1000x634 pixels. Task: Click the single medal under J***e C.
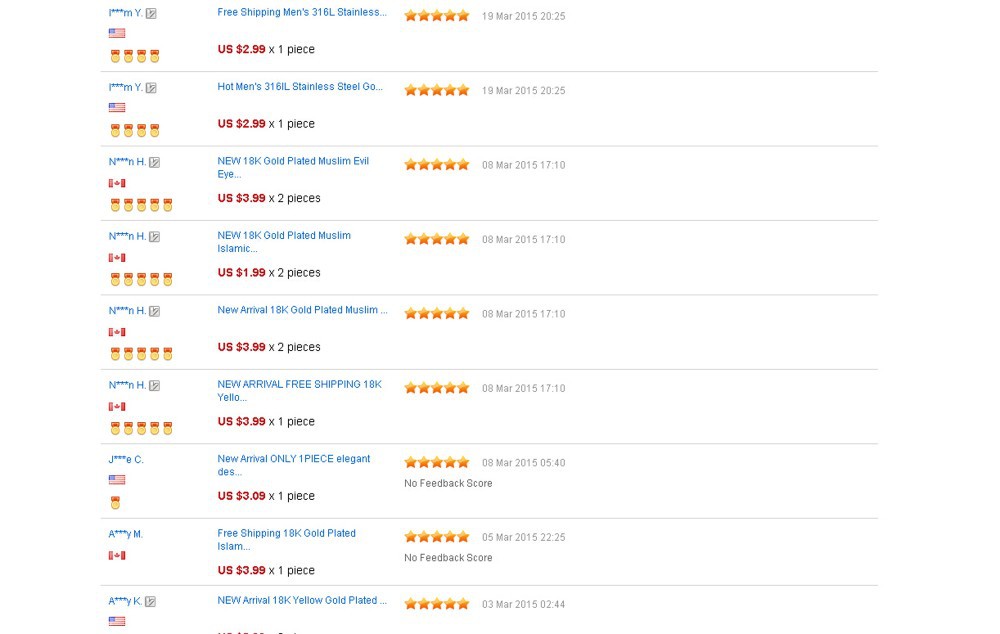(x=115, y=503)
